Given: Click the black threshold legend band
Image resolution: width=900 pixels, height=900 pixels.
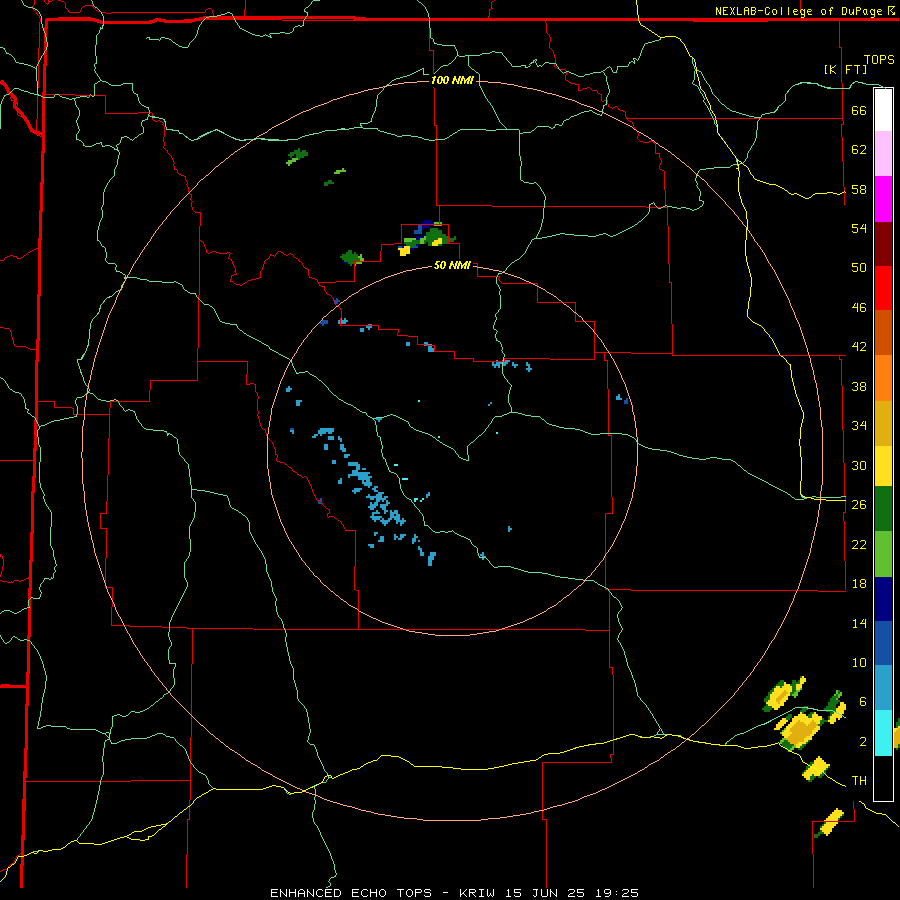Looking at the screenshot, I should [883, 778].
